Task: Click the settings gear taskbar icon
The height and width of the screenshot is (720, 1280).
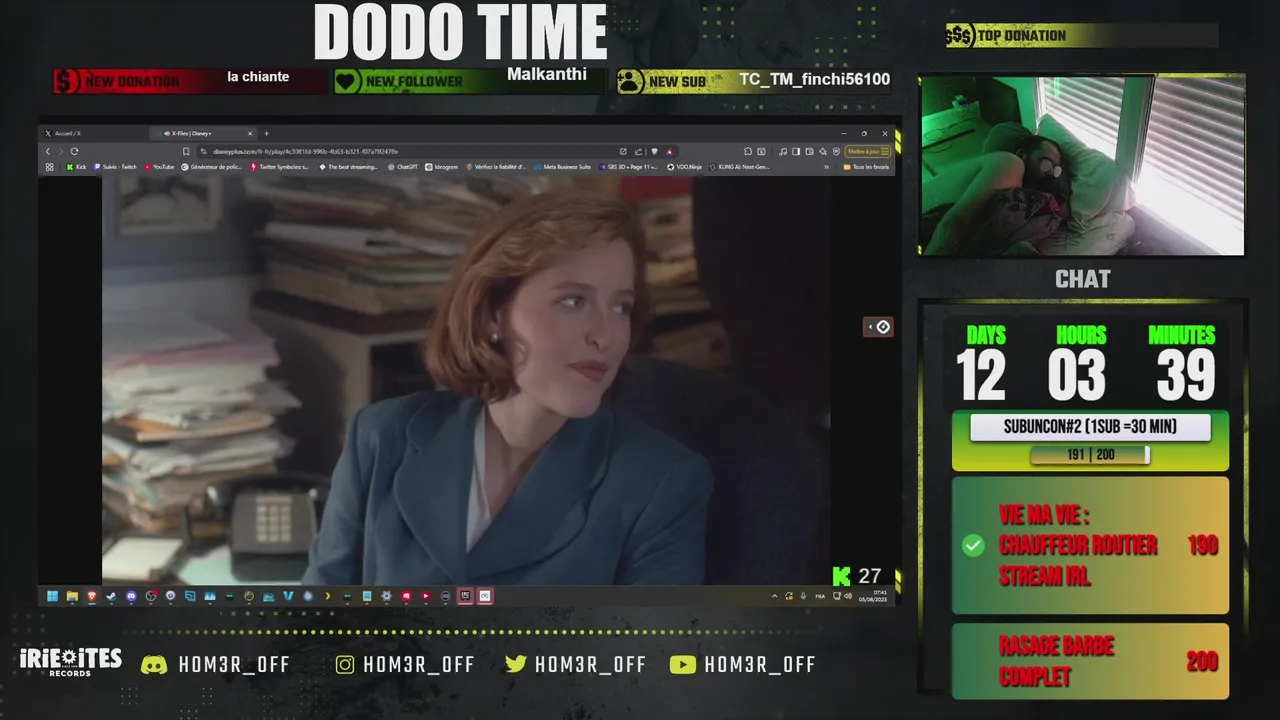Action: 386,596
